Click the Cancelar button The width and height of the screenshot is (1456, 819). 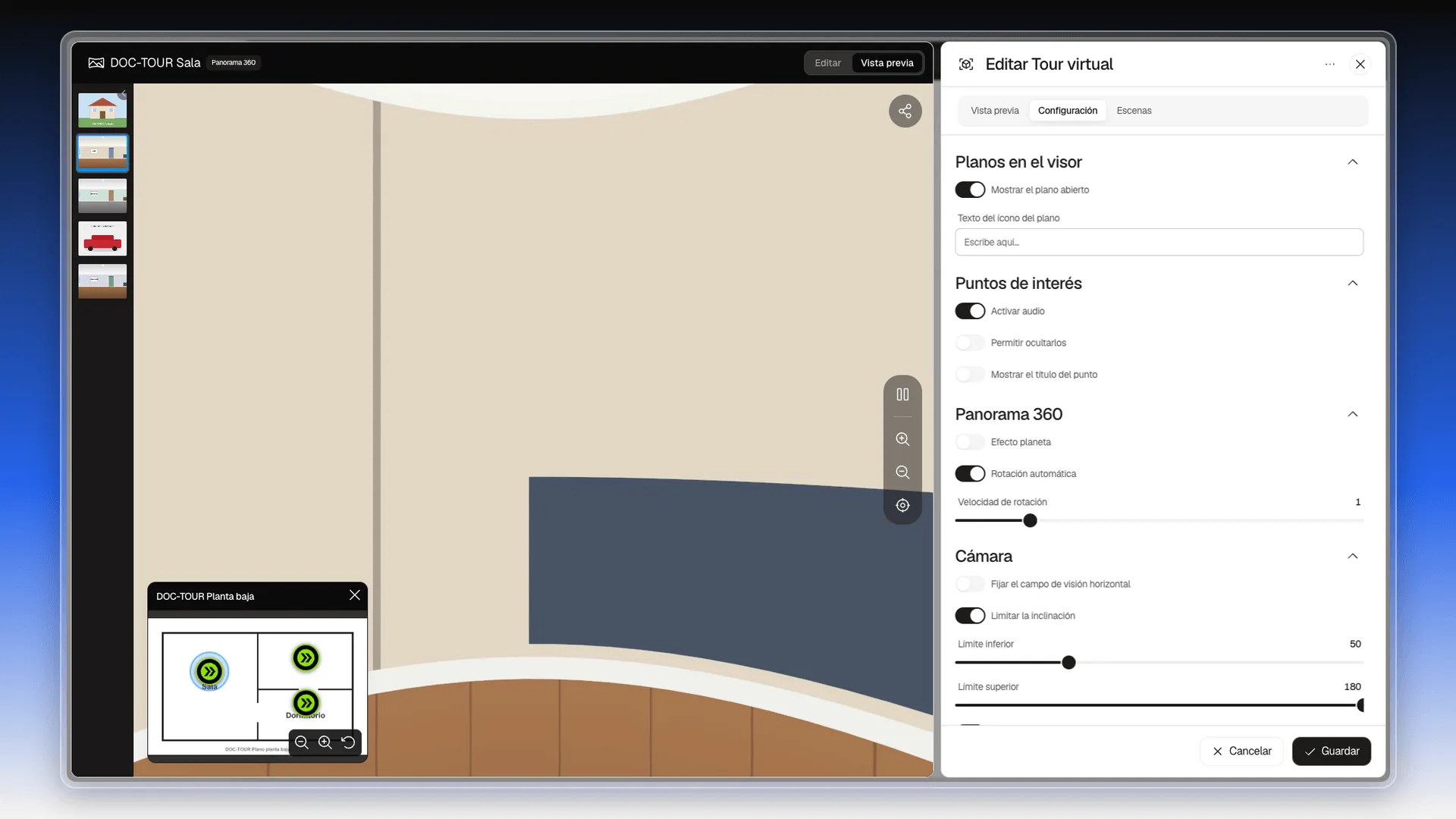1241,752
